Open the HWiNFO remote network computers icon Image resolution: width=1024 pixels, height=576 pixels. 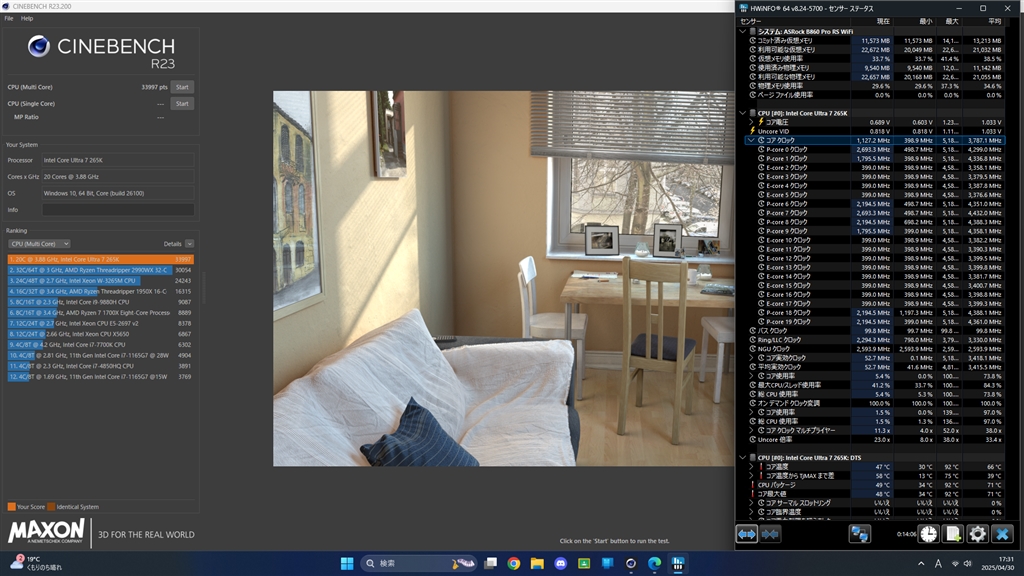[859, 534]
